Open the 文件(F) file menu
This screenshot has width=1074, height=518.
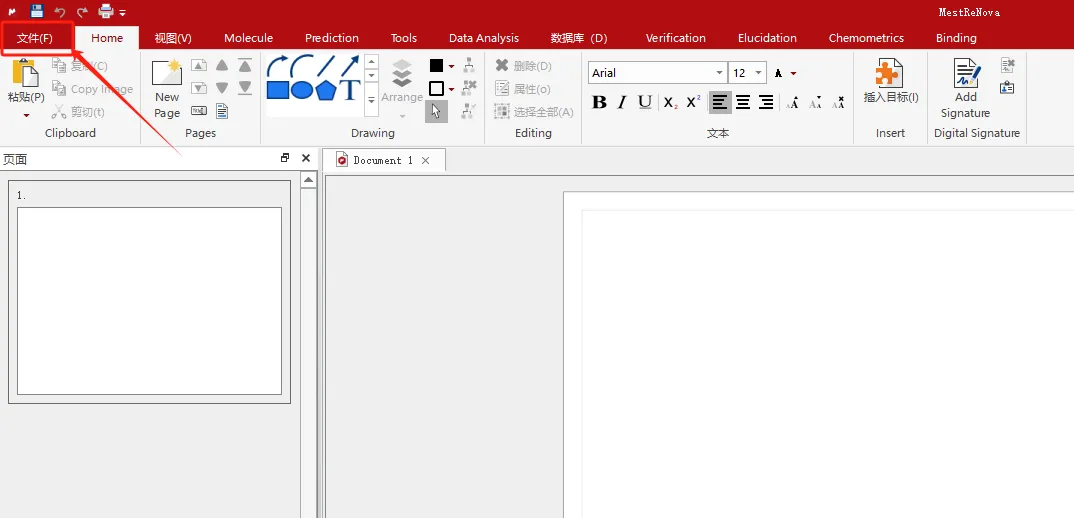click(36, 38)
